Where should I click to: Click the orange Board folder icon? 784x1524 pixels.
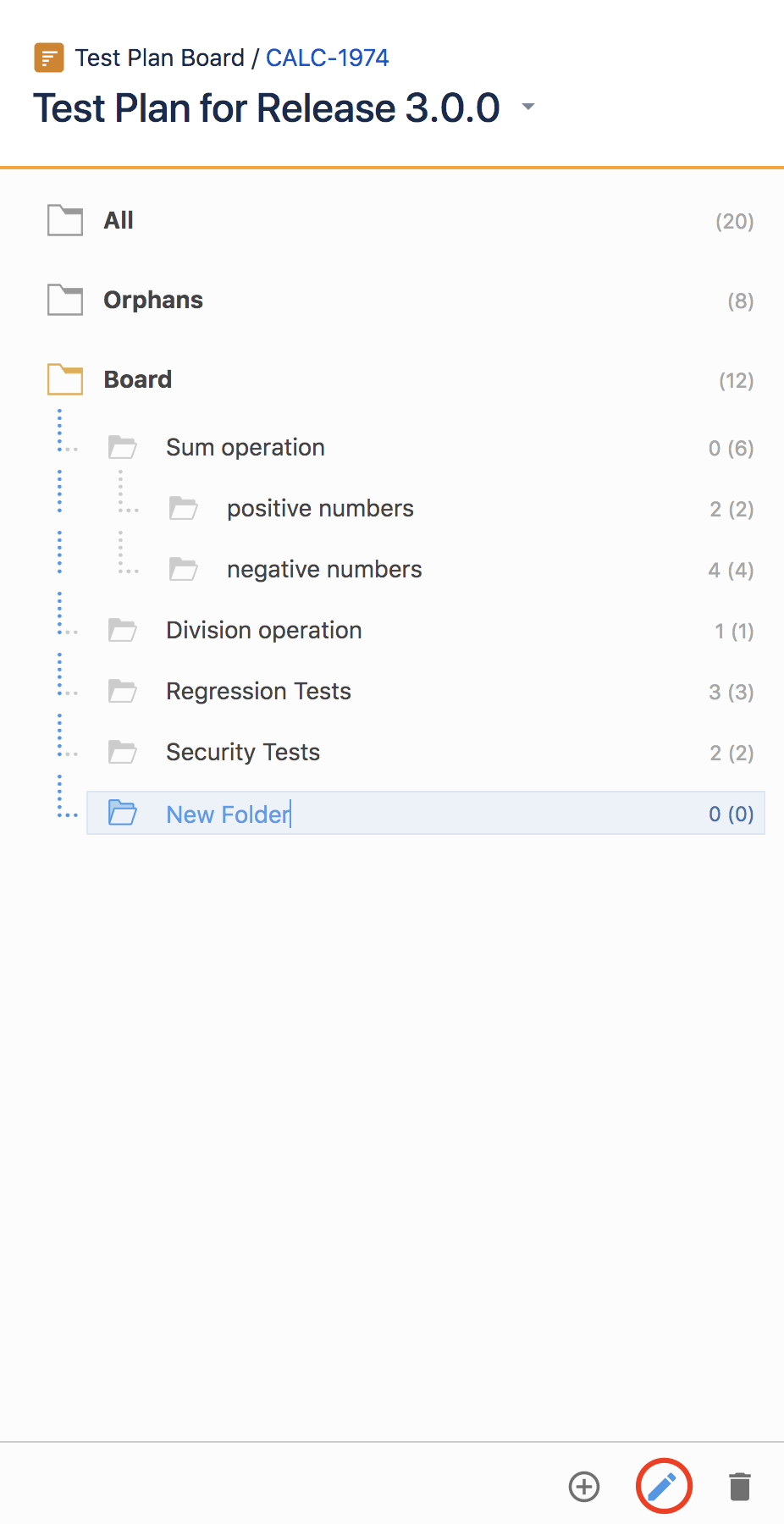65,379
